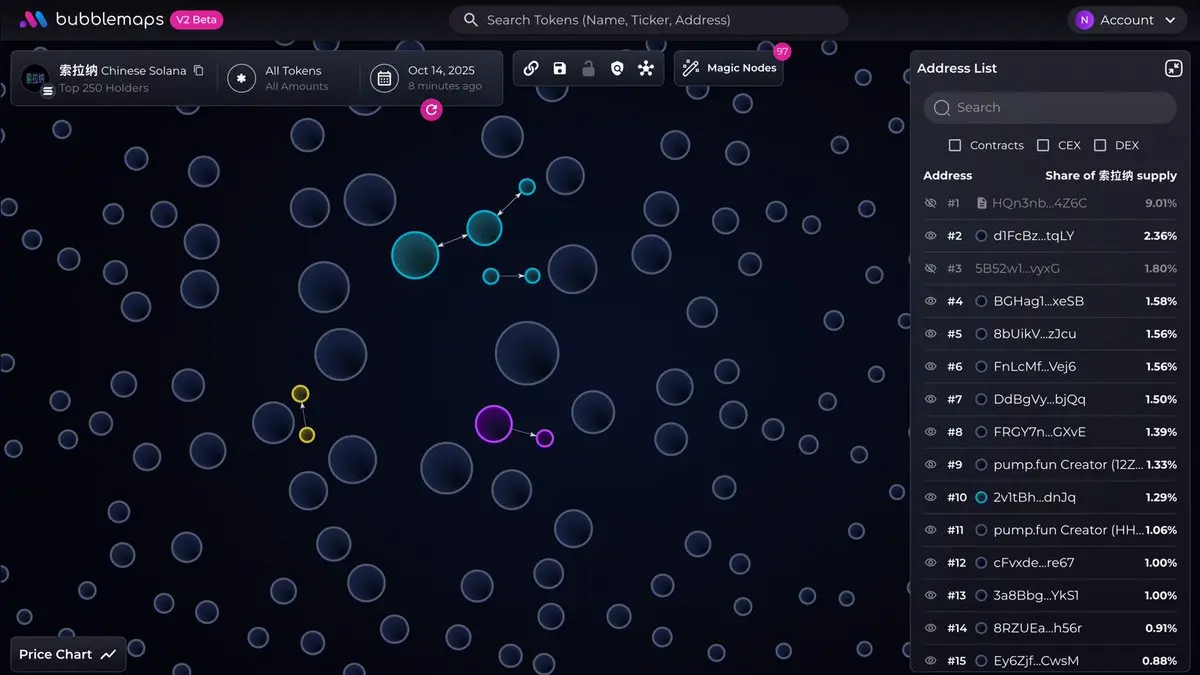Open the All Tokens filter dropdown
The width and height of the screenshot is (1200, 675).
click(287, 78)
